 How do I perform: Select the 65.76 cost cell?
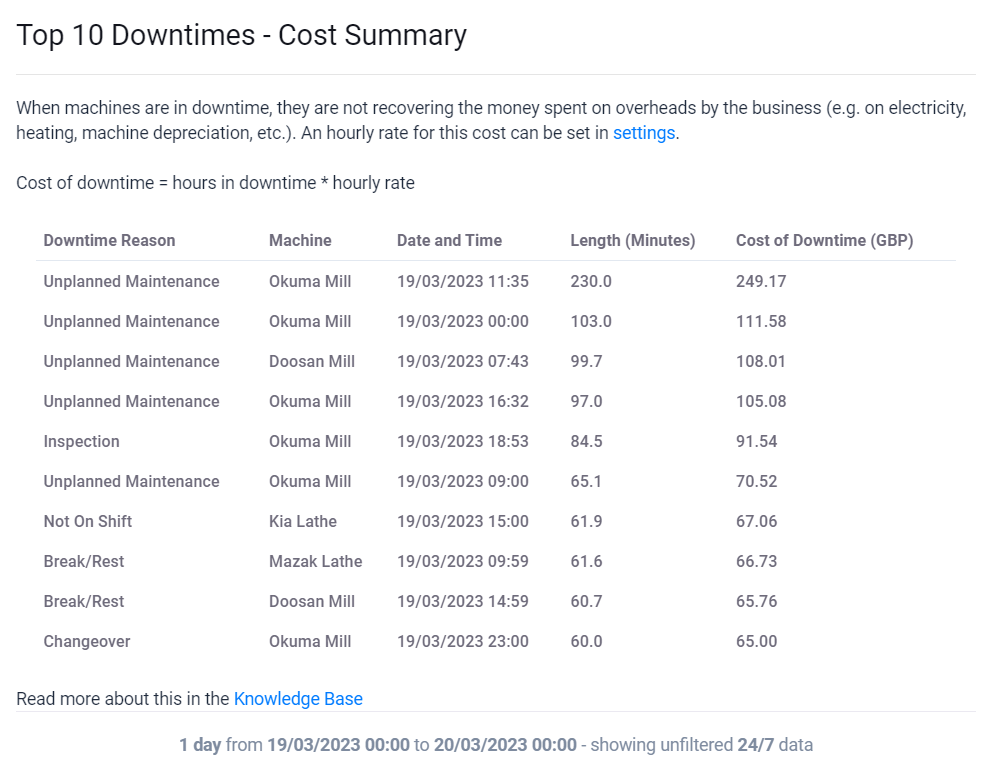coord(757,601)
